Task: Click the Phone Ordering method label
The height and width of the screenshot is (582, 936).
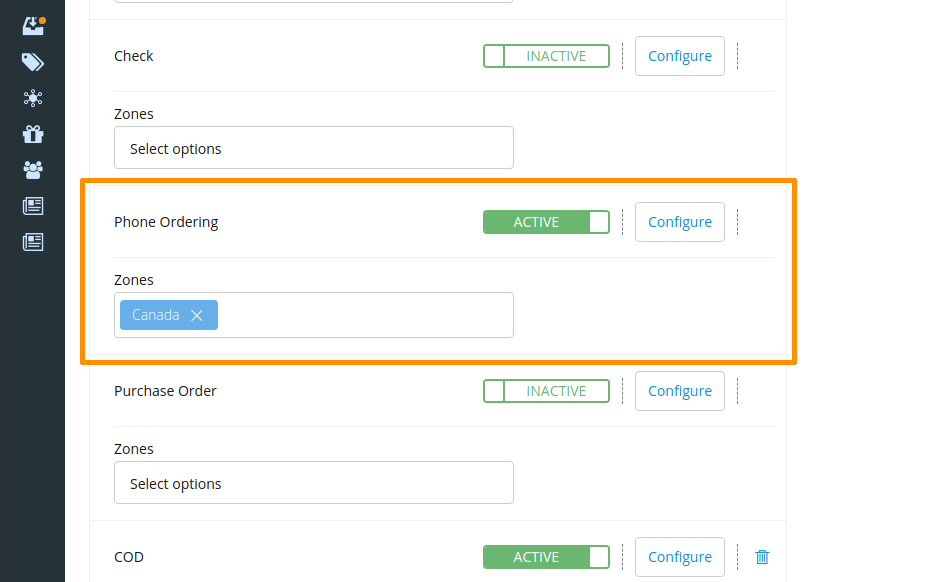Action: point(166,222)
